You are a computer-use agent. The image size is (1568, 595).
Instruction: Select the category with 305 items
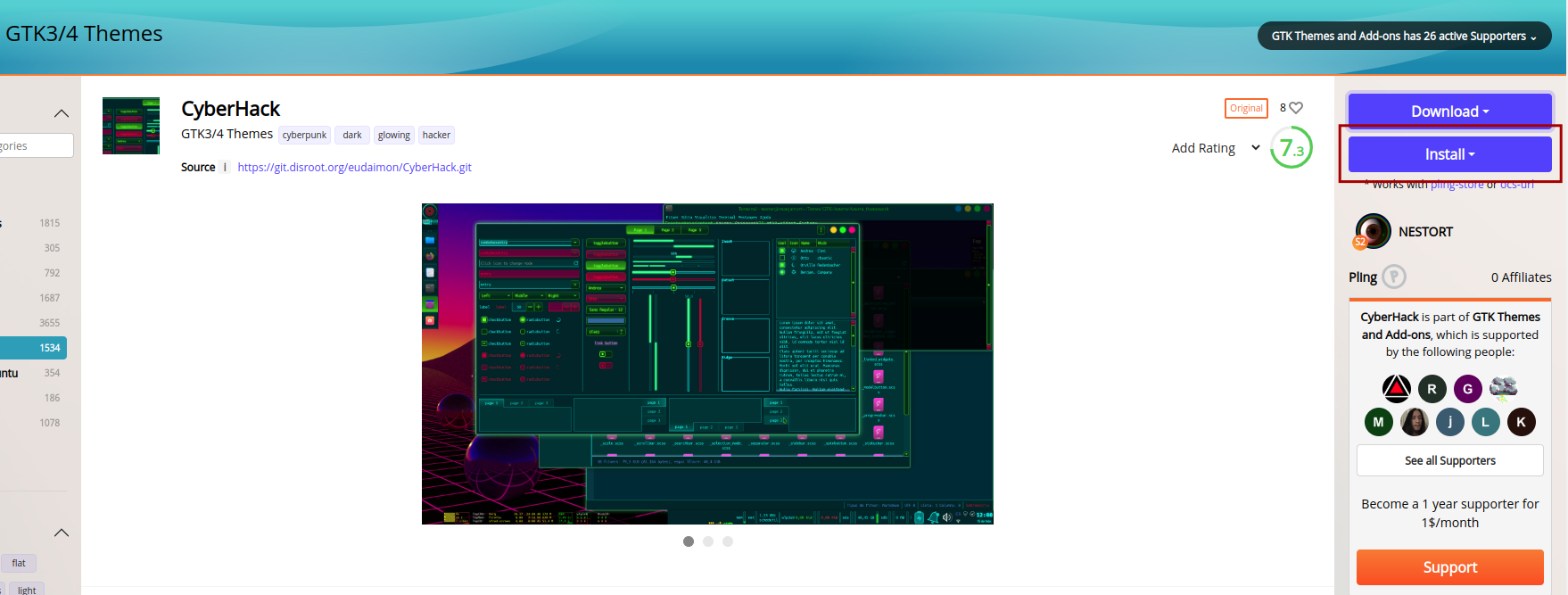(x=33, y=248)
